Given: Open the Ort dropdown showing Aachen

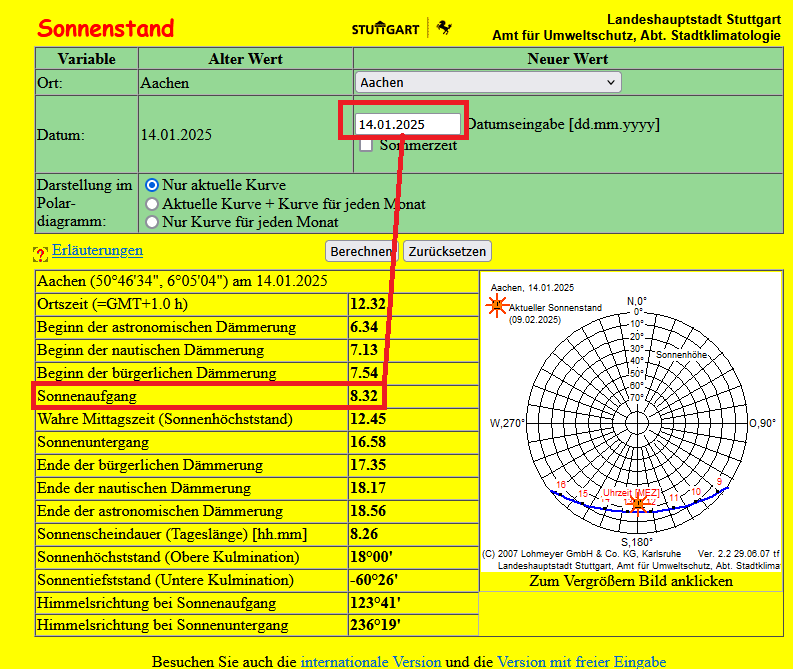Looking at the screenshot, I should point(487,82).
